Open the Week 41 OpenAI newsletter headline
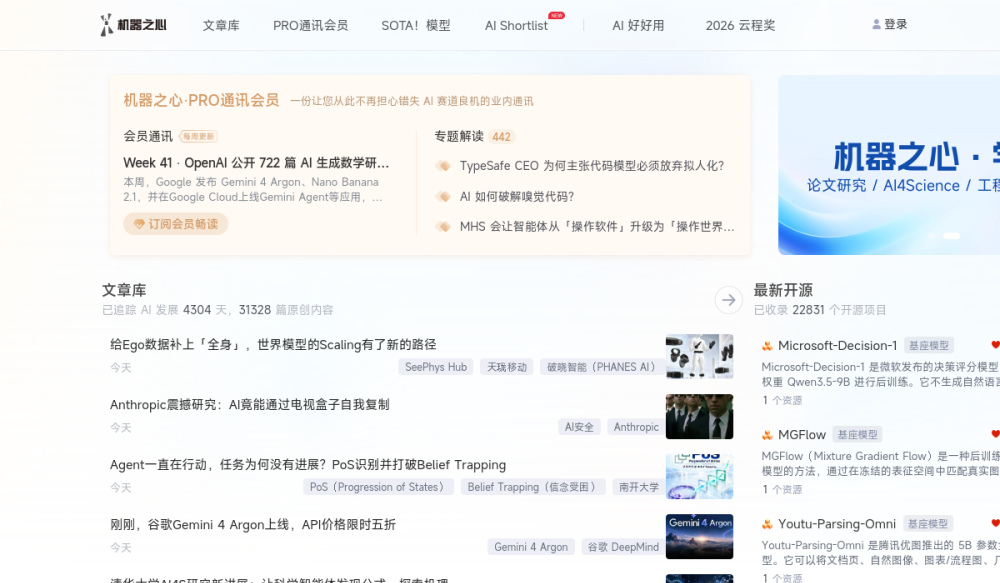 (256, 163)
